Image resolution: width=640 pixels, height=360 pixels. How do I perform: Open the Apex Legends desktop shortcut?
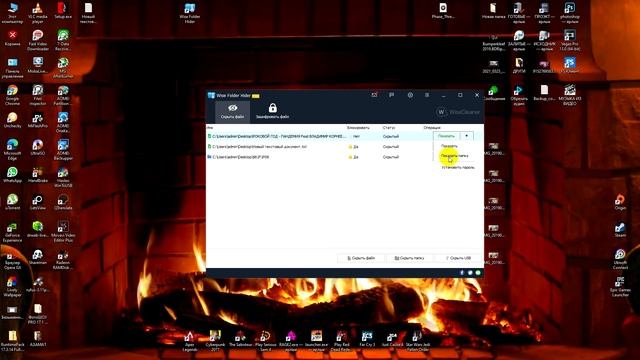[189, 341]
